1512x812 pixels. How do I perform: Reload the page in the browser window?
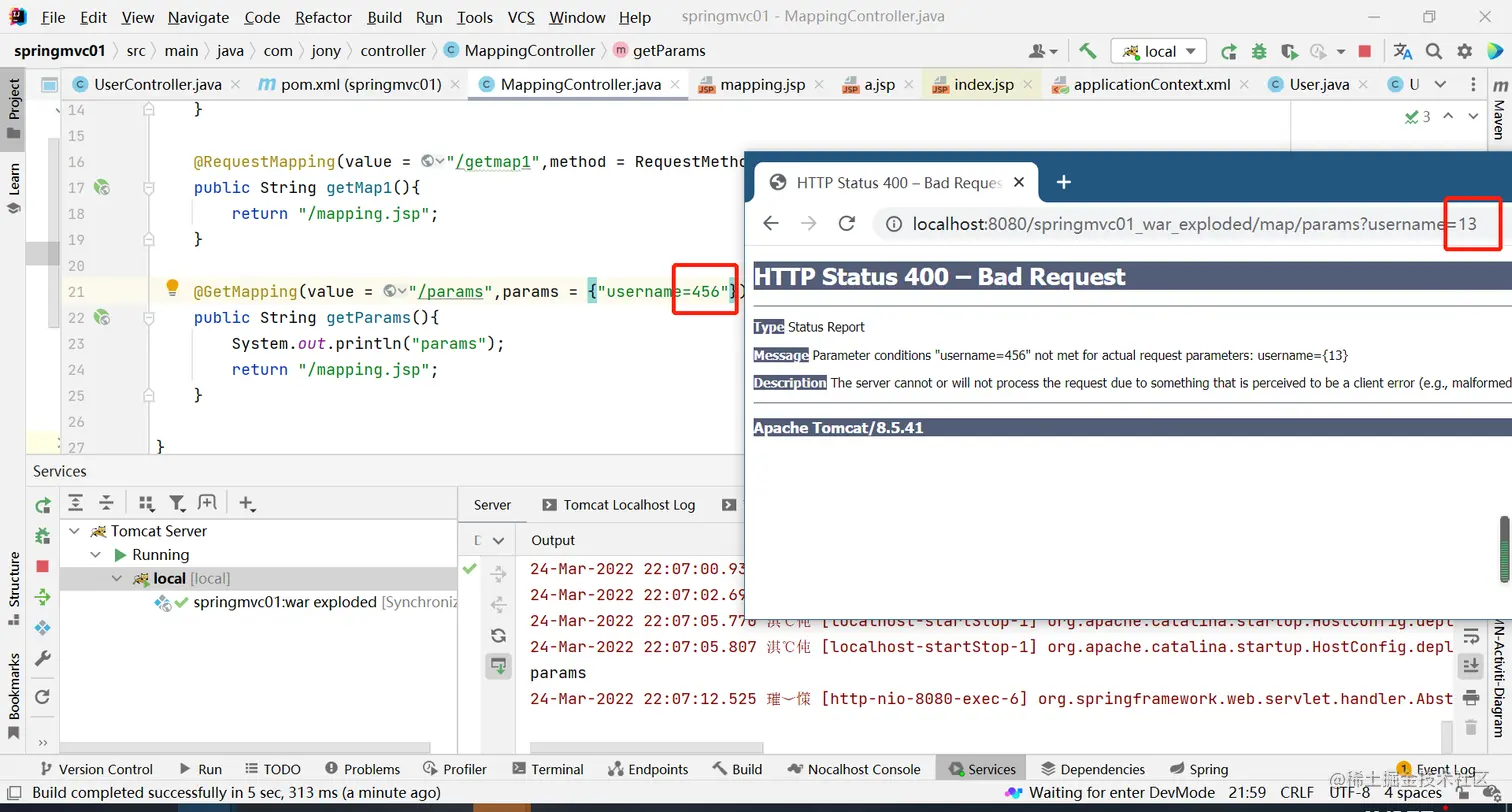[x=847, y=223]
